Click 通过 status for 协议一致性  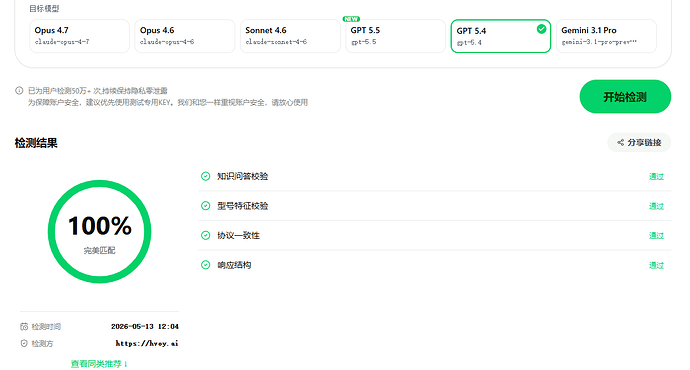point(656,235)
